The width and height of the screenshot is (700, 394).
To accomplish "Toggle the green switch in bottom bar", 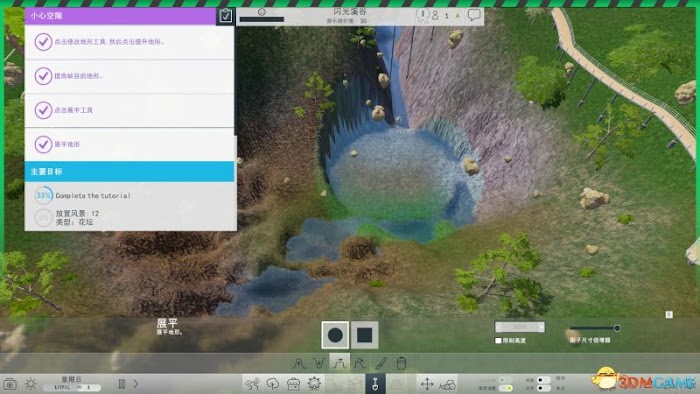I will tap(506, 388).
